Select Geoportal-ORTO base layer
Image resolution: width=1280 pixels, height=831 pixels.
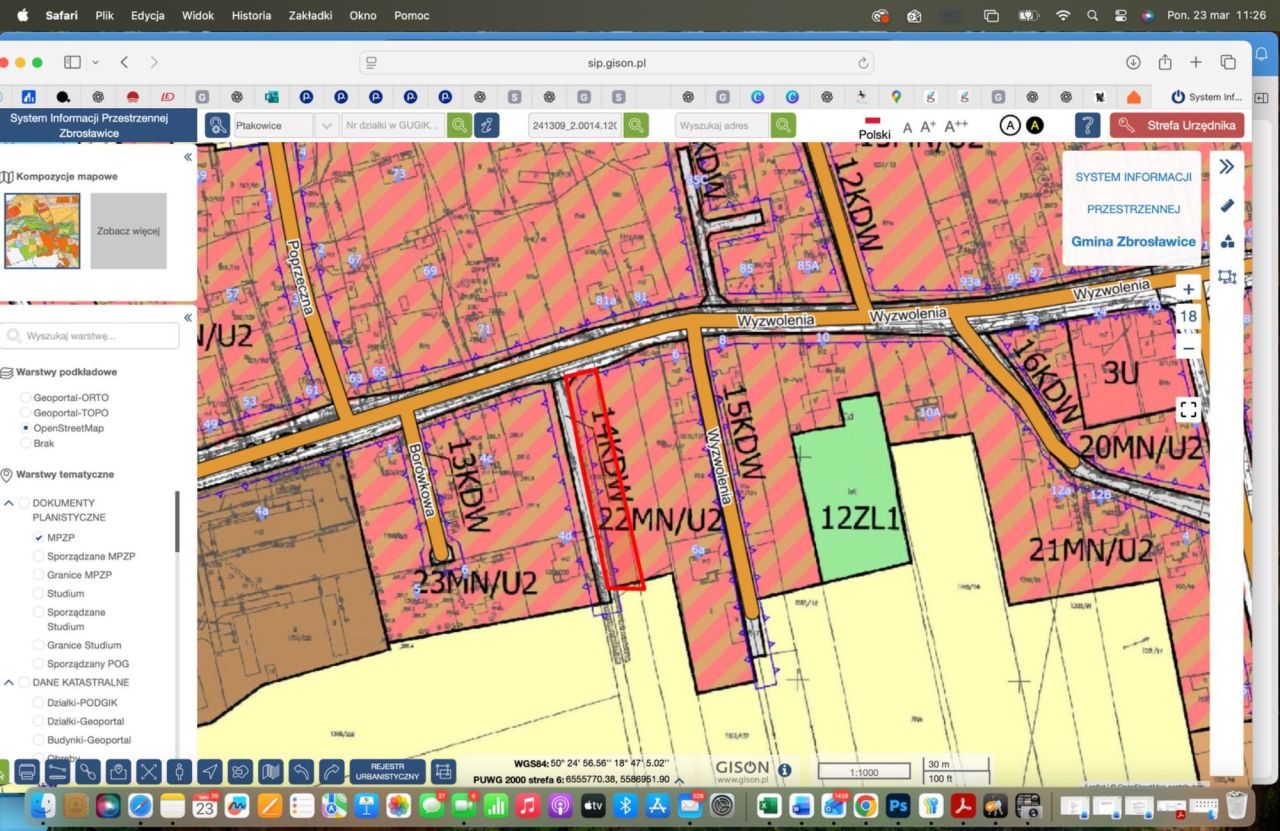pyautogui.click(x=26, y=398)
